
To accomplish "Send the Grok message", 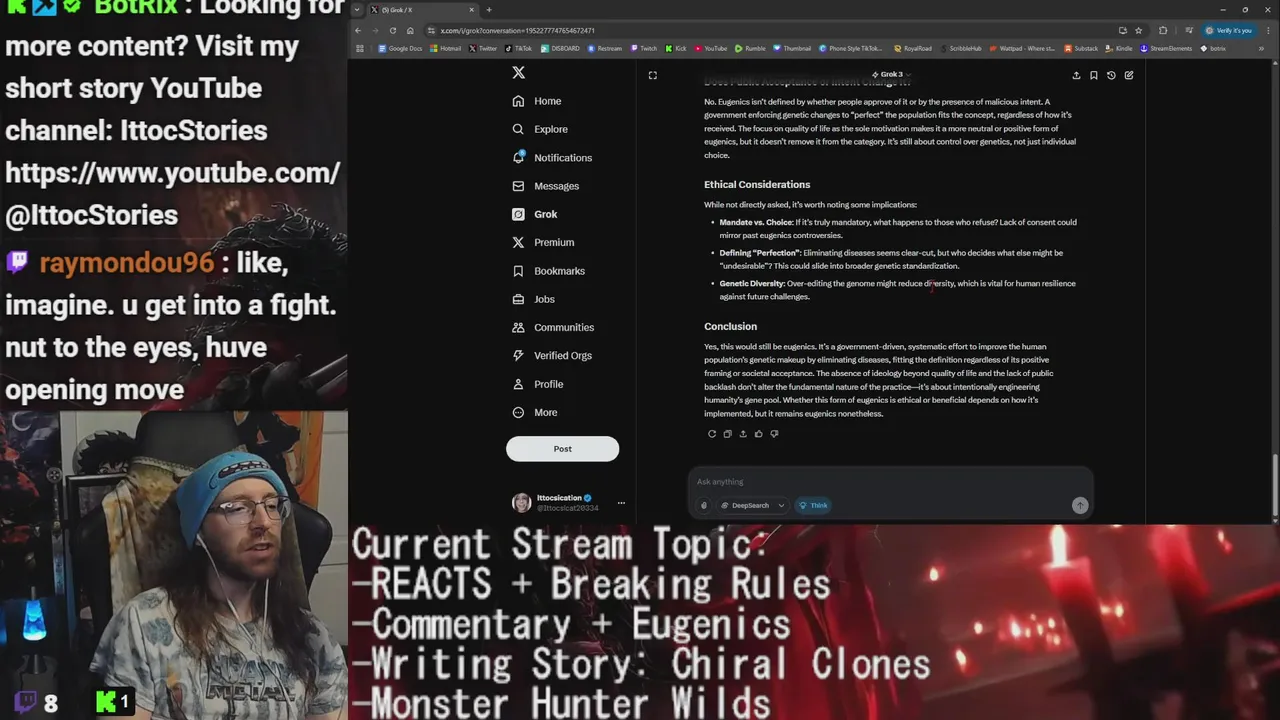I will point(1080,506).
